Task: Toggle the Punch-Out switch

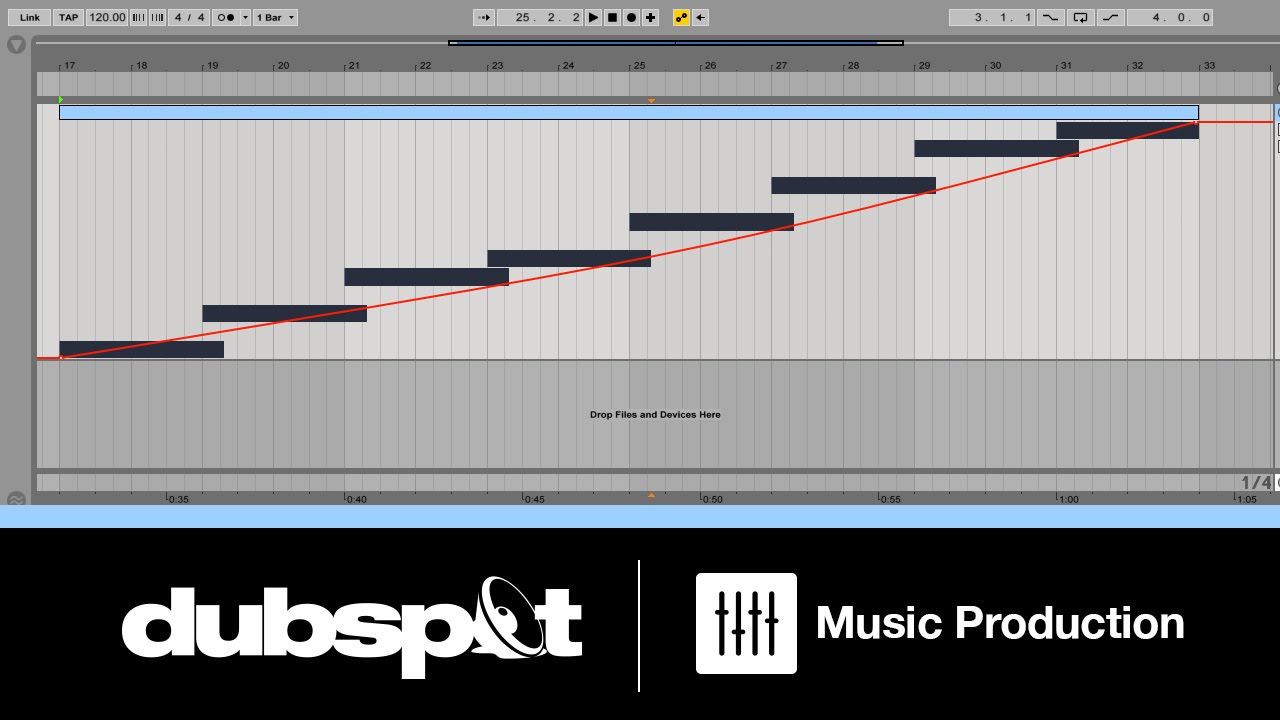Action: [x=1111, y=17]
